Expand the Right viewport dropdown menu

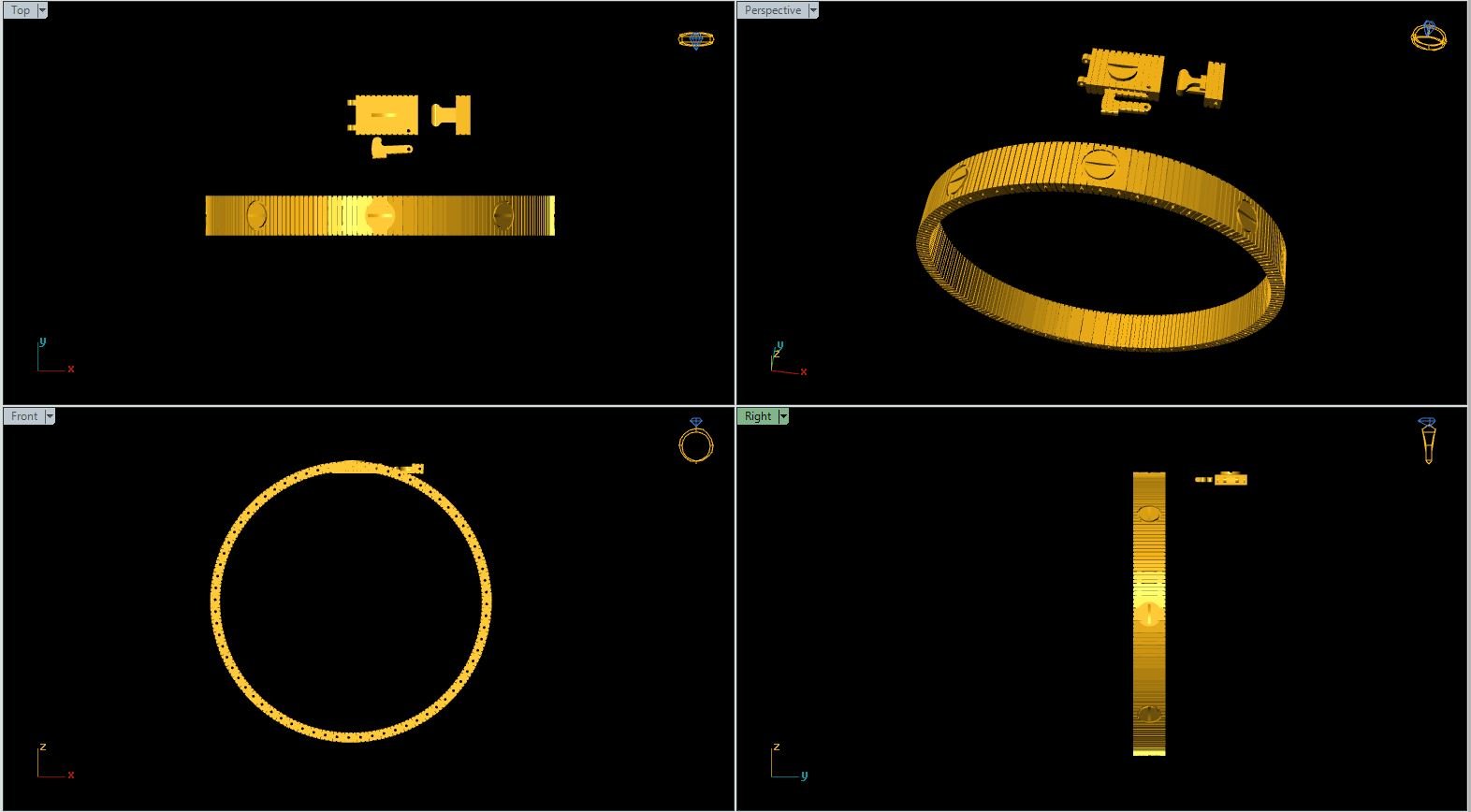coord(783,416)
